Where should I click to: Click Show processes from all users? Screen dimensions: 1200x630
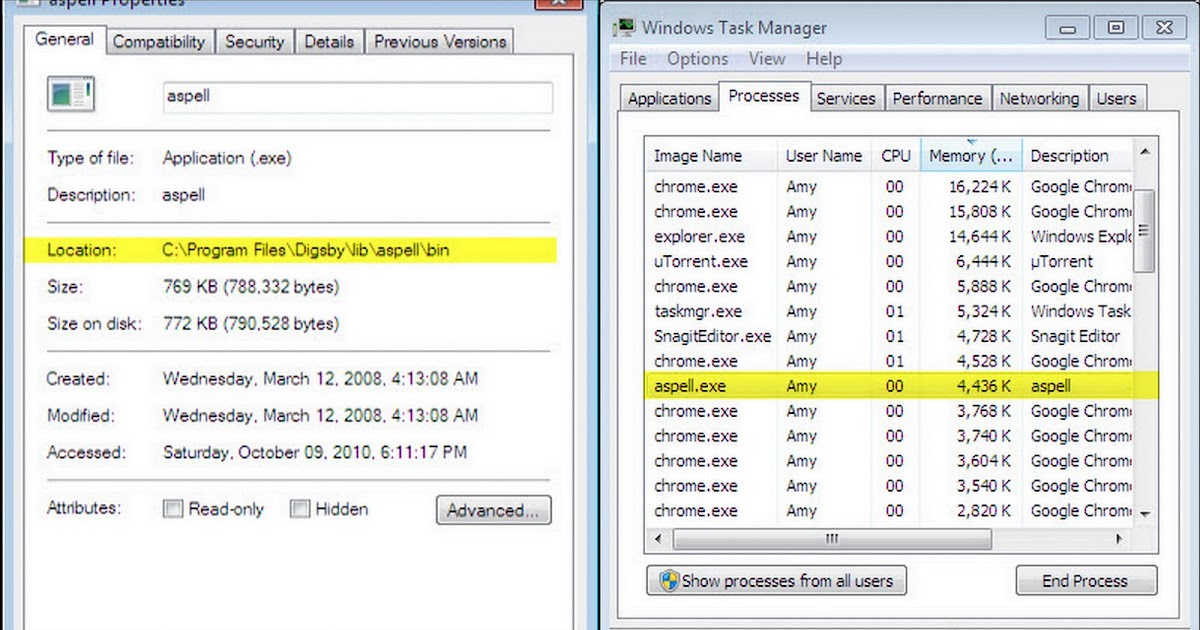776,581
